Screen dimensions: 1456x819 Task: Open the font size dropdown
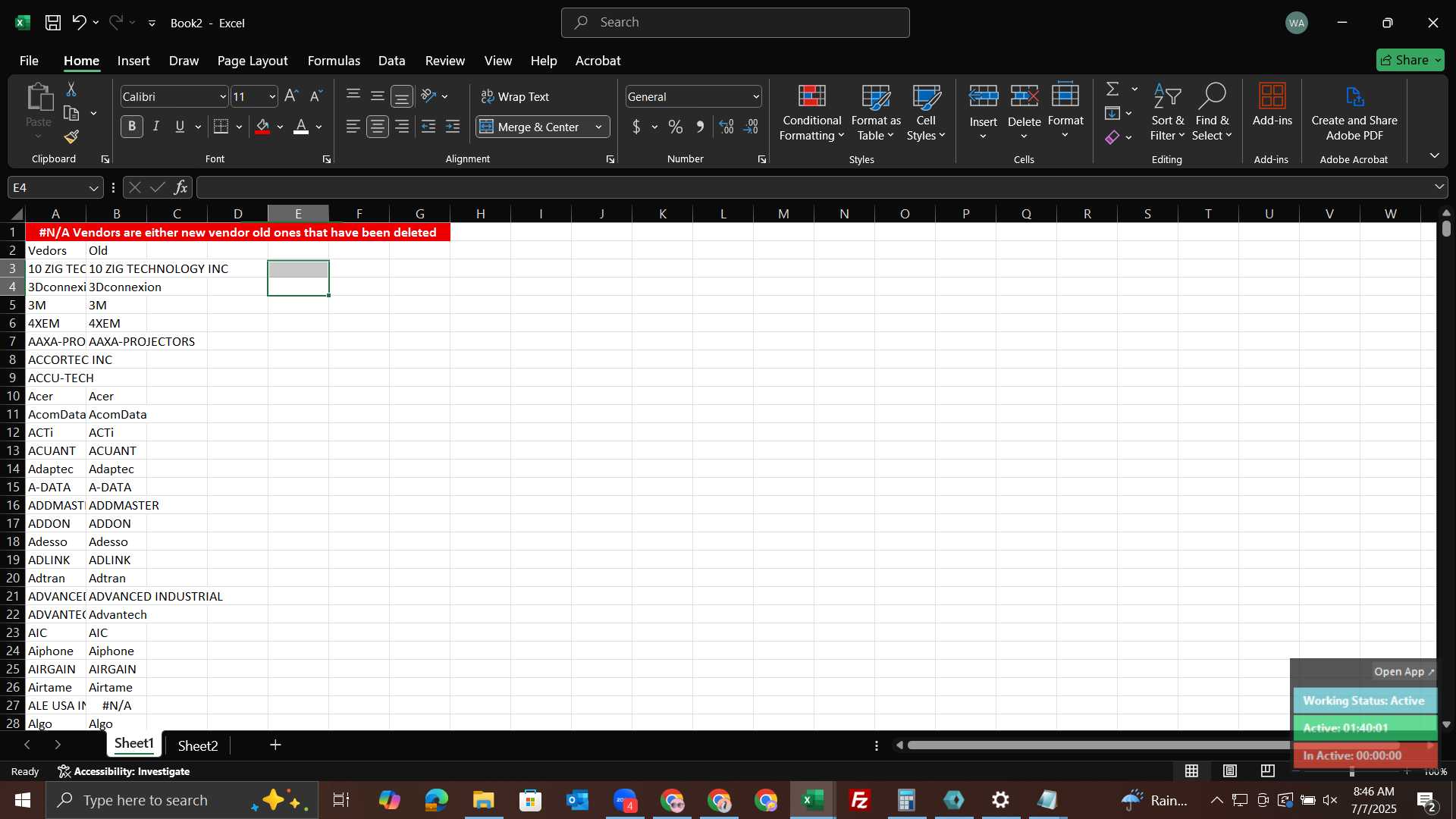pos(271,96)
